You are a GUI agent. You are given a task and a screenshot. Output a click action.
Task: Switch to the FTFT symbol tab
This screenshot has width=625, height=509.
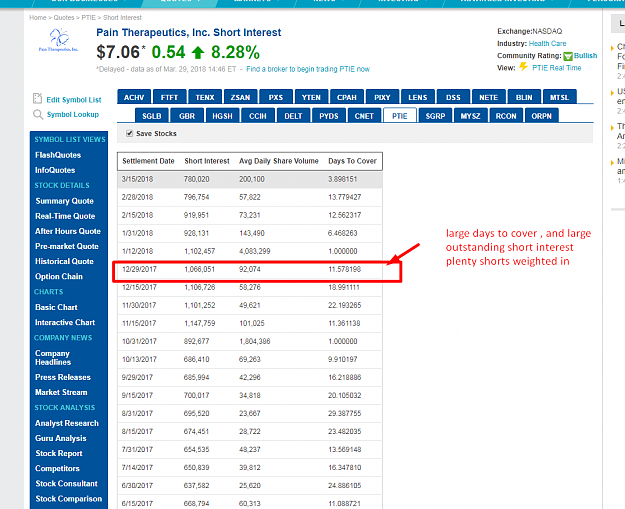pyautogui.click(x=169, y=97)
